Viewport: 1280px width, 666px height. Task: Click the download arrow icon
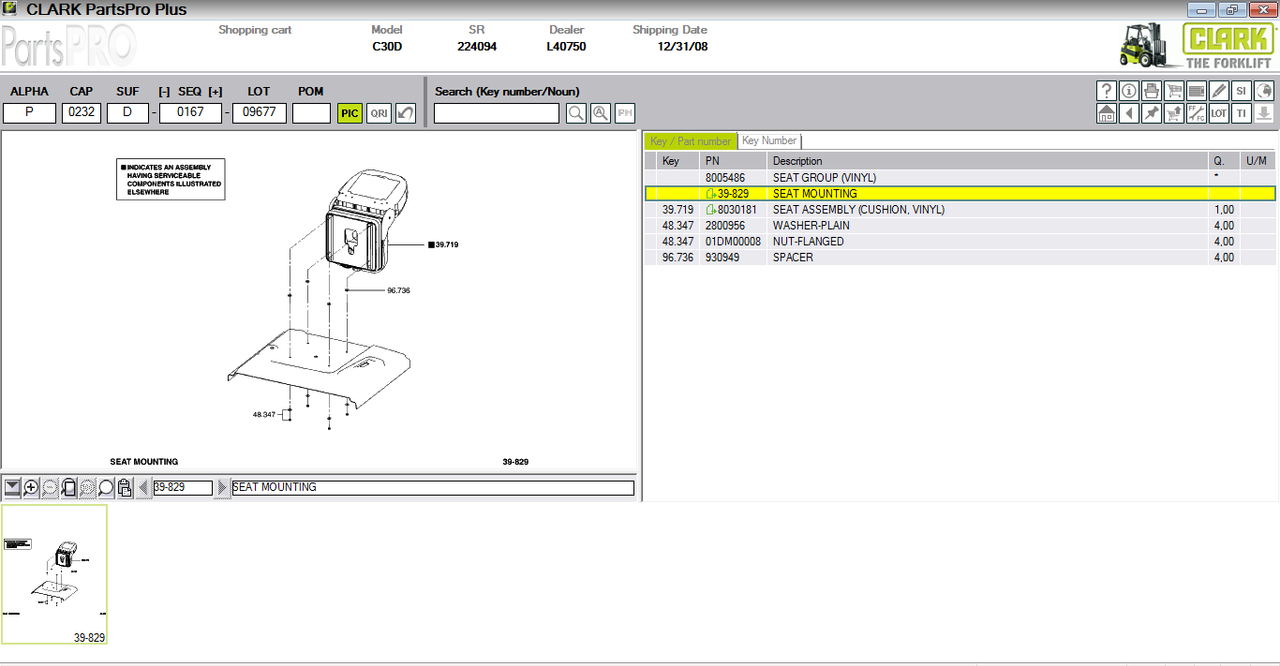tap(1263, 113)
